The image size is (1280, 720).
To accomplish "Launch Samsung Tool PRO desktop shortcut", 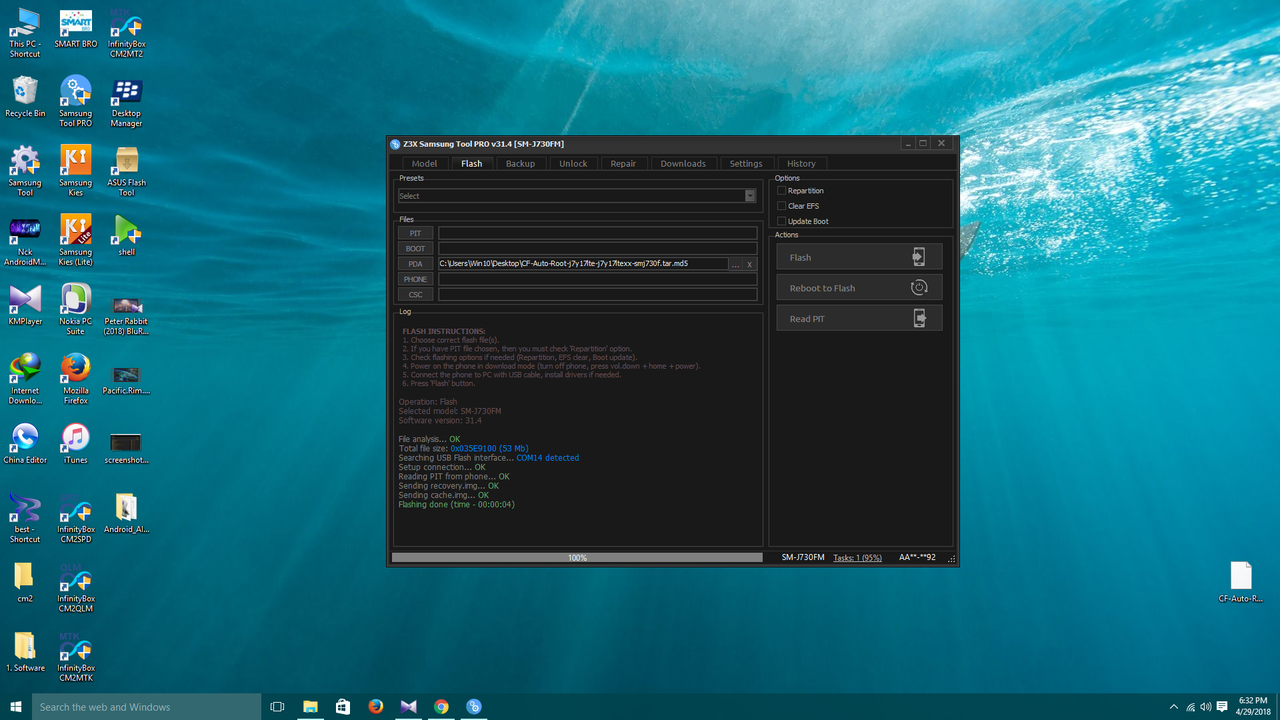I will pyautogui.click(x=76, y=102).
